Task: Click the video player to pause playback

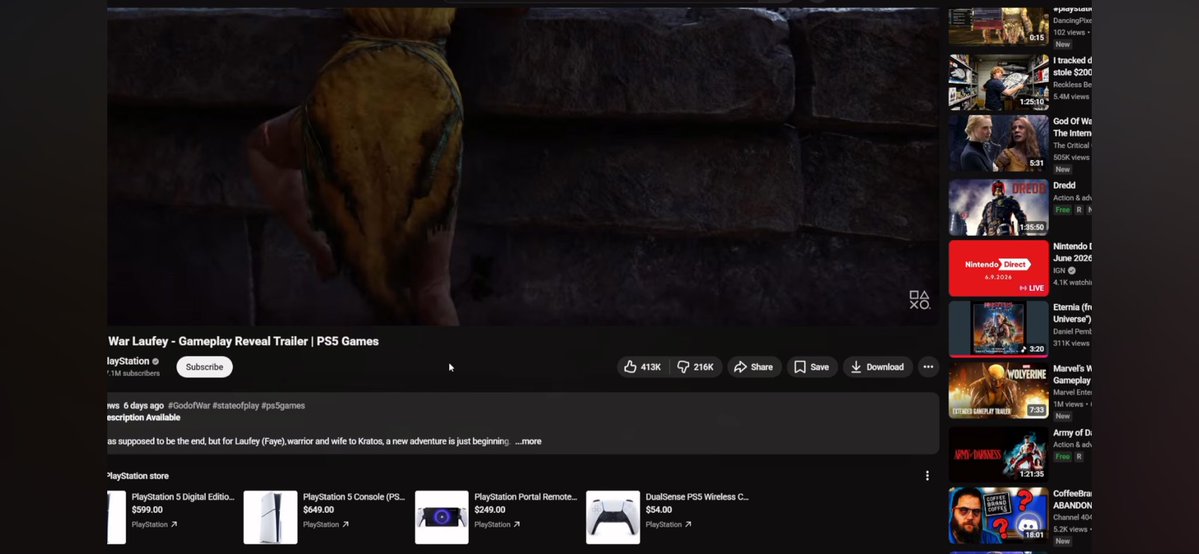Action: (x=523, y=167)
